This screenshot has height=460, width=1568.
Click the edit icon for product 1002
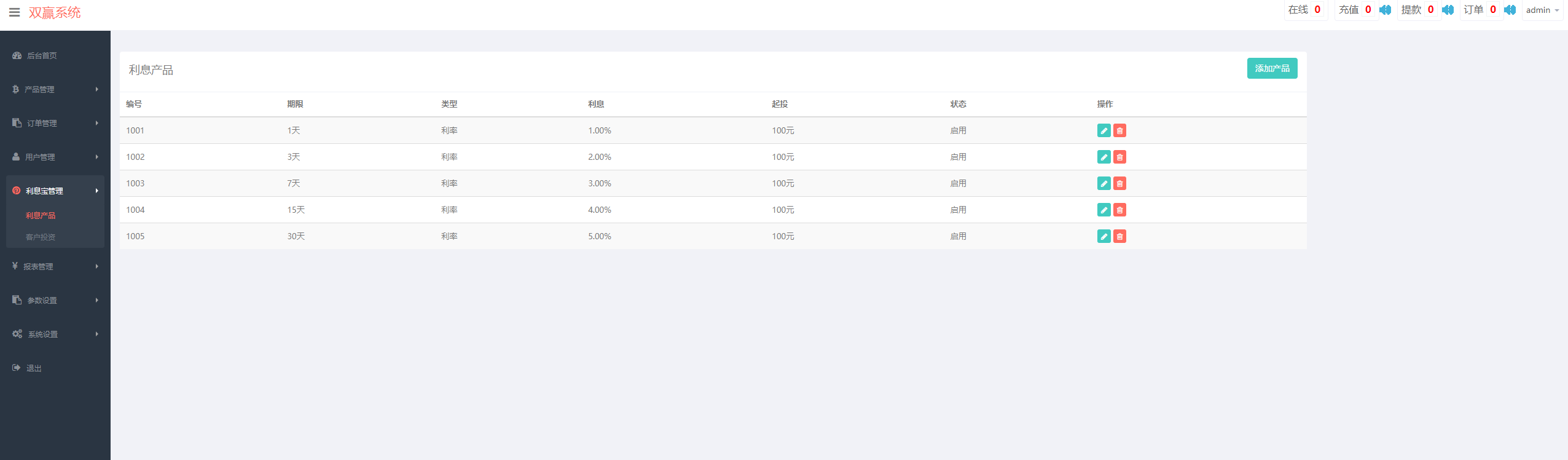coord(1103,157)
